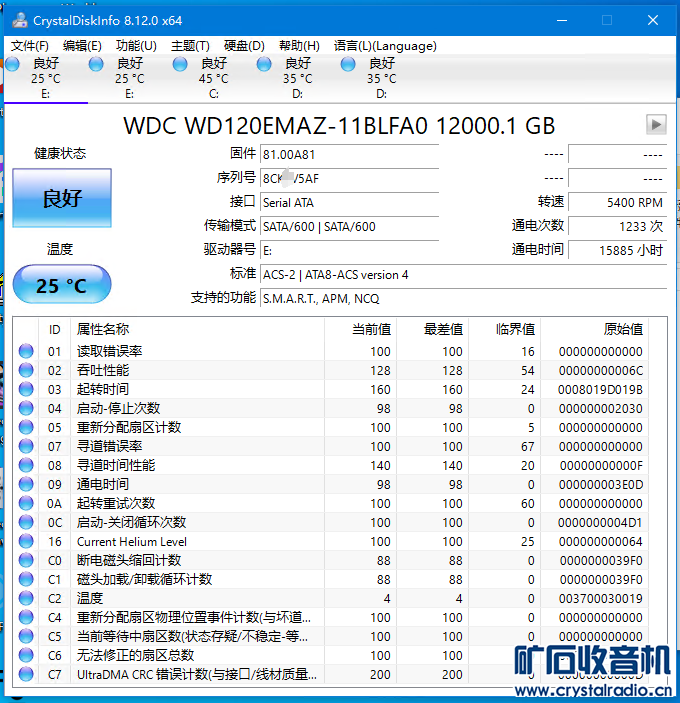Click status icon of C2 温度 row

pos(26,598)
